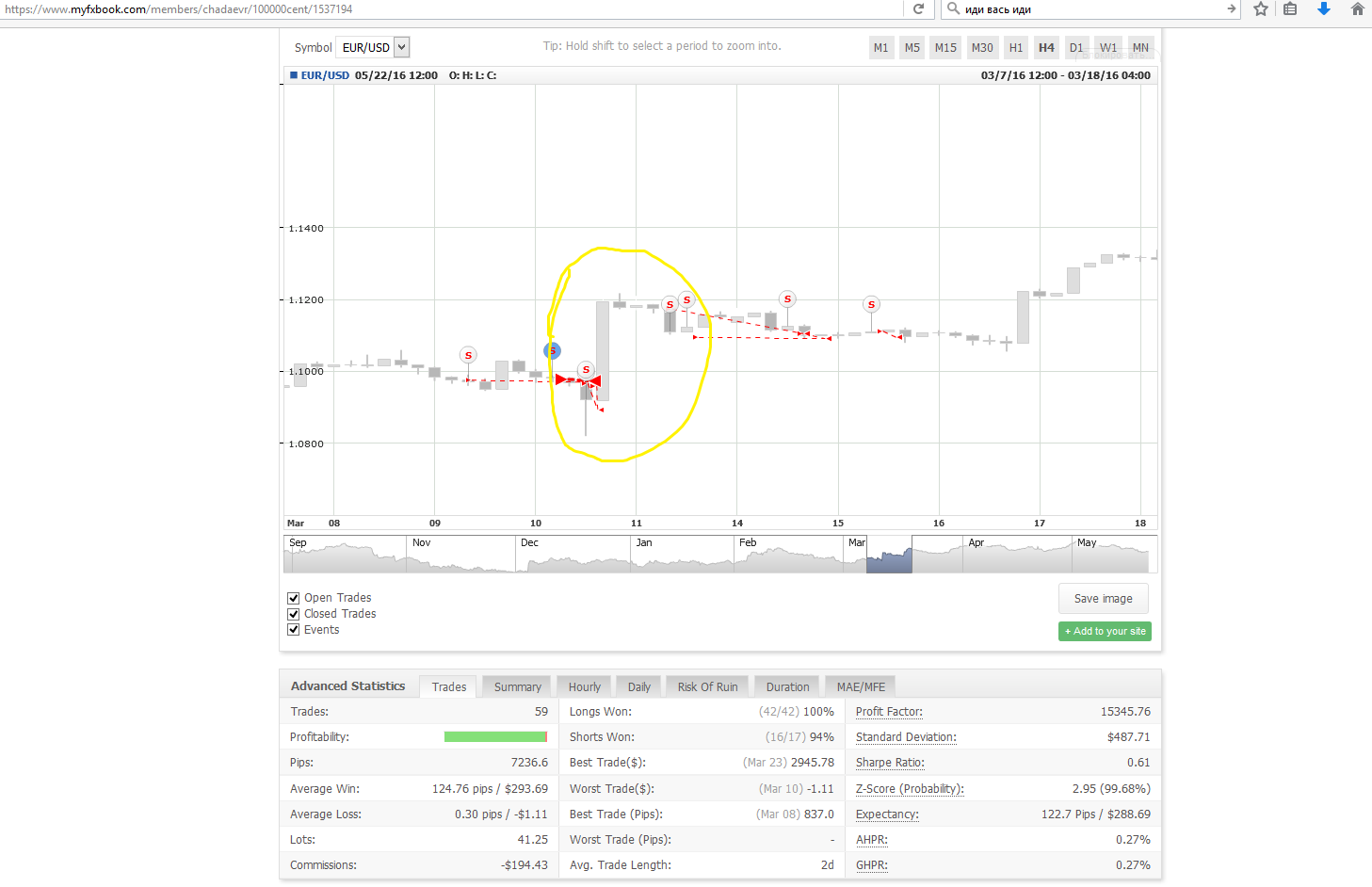Viewport: 1372px width, 887px height.
Task: Switch chart to M5 timeframe
Action: click(912, 47)
